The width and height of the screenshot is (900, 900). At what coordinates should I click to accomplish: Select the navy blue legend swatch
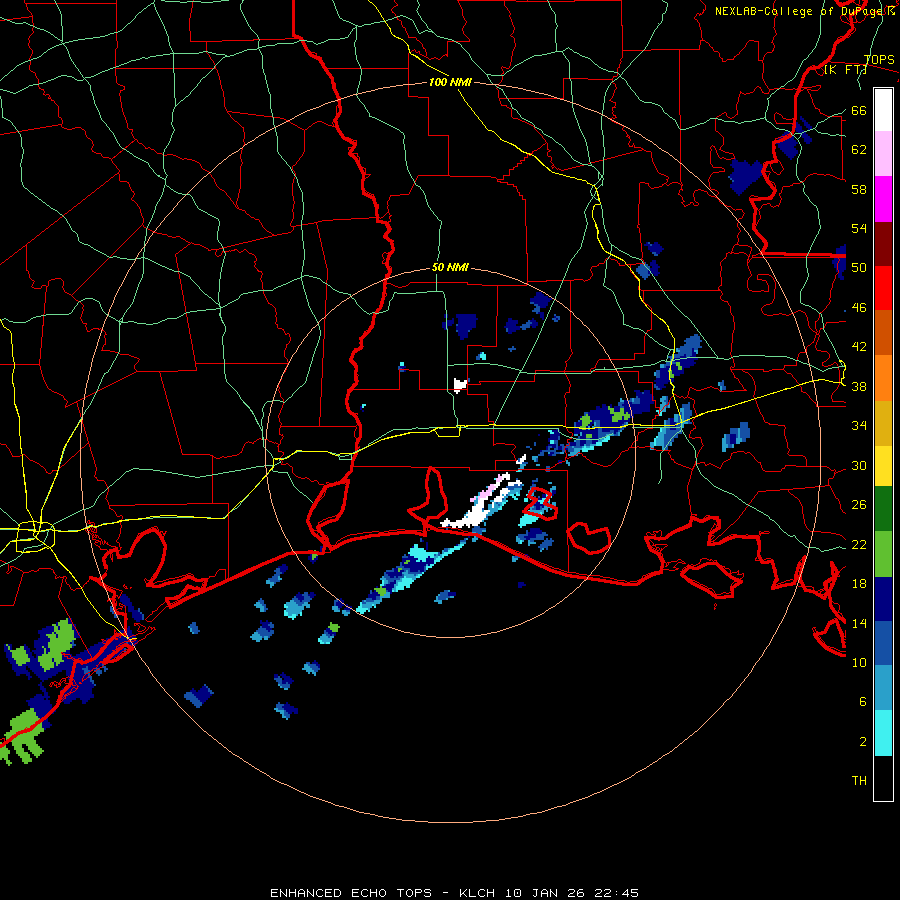883,599
